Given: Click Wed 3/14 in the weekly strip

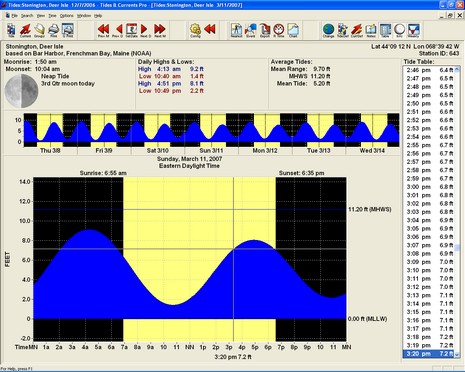Looking at the screenshot, I should (x=372, y=151).
